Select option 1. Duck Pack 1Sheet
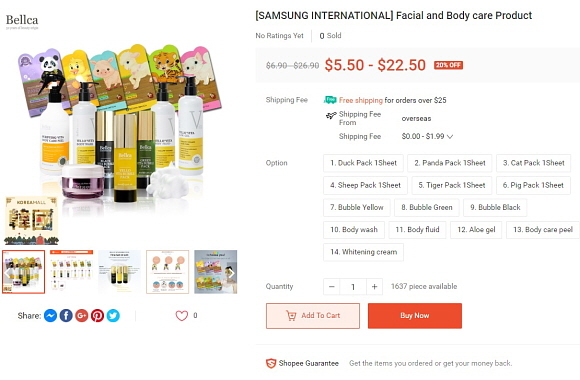 (363, 163)
